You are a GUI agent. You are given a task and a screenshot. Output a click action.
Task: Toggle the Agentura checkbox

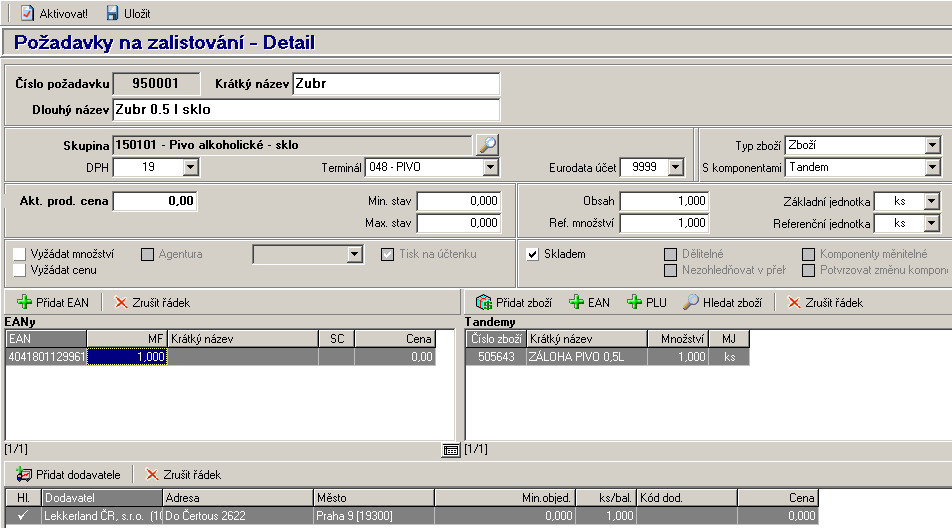(148, 254)
